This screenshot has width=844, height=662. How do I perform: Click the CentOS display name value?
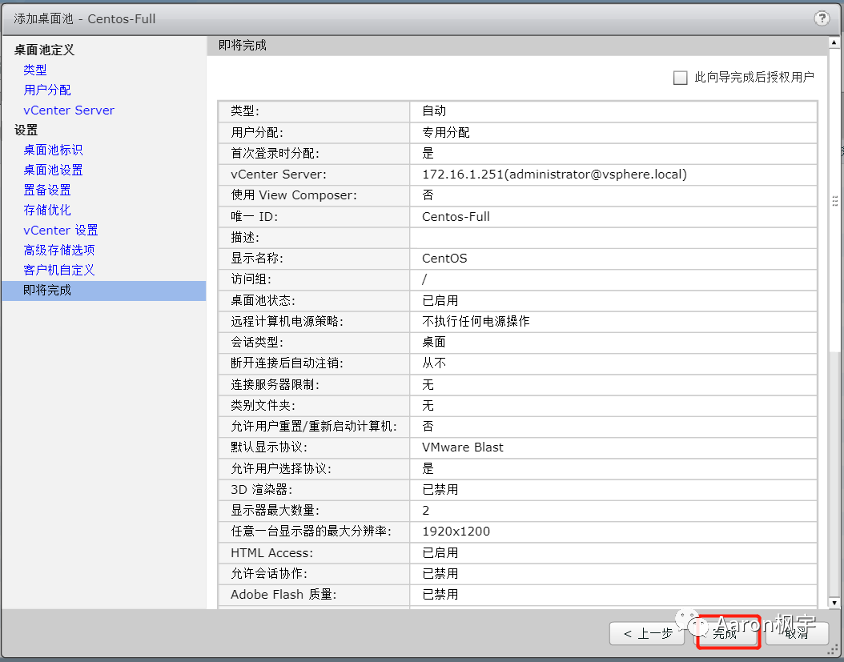[x=445, y=259]
